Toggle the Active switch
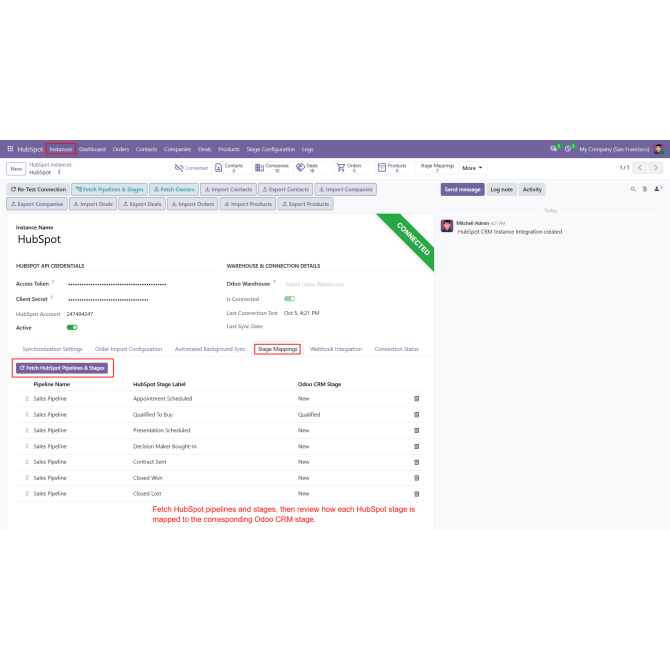670x670 pixels. pos(72,327)
